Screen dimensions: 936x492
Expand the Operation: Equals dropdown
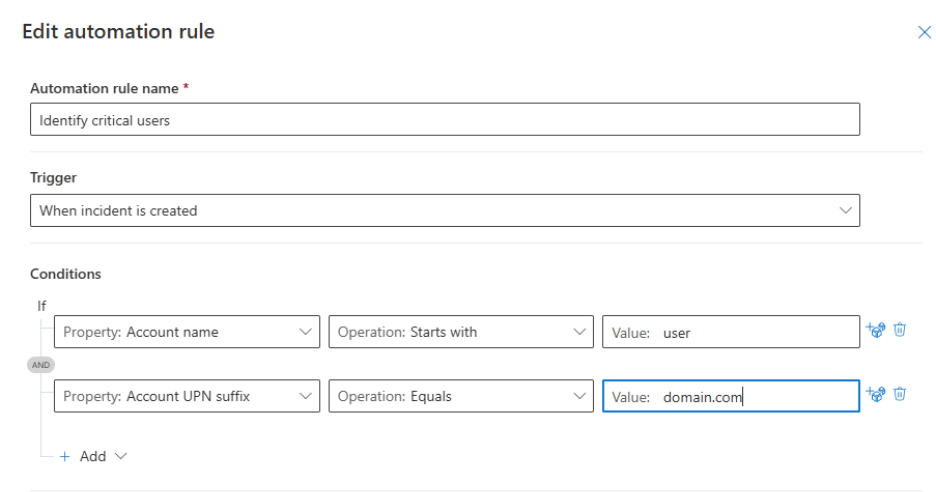(461, 396)
